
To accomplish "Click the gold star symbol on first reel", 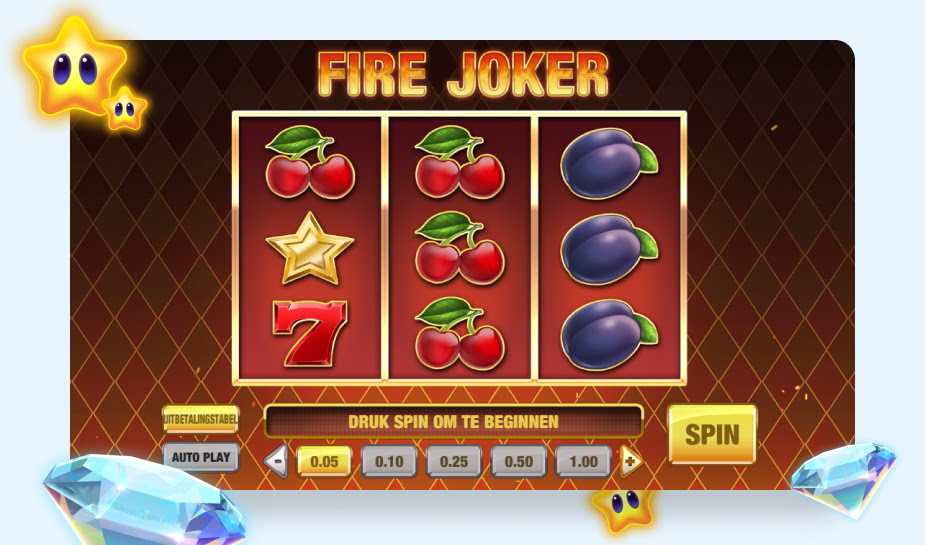I will click(x=310, y=249).
